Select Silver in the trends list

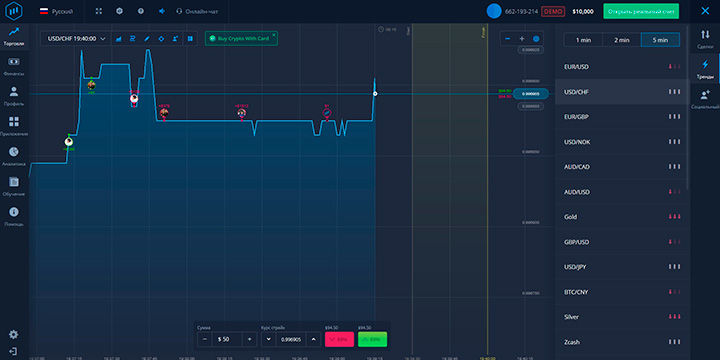pos(622,317)
